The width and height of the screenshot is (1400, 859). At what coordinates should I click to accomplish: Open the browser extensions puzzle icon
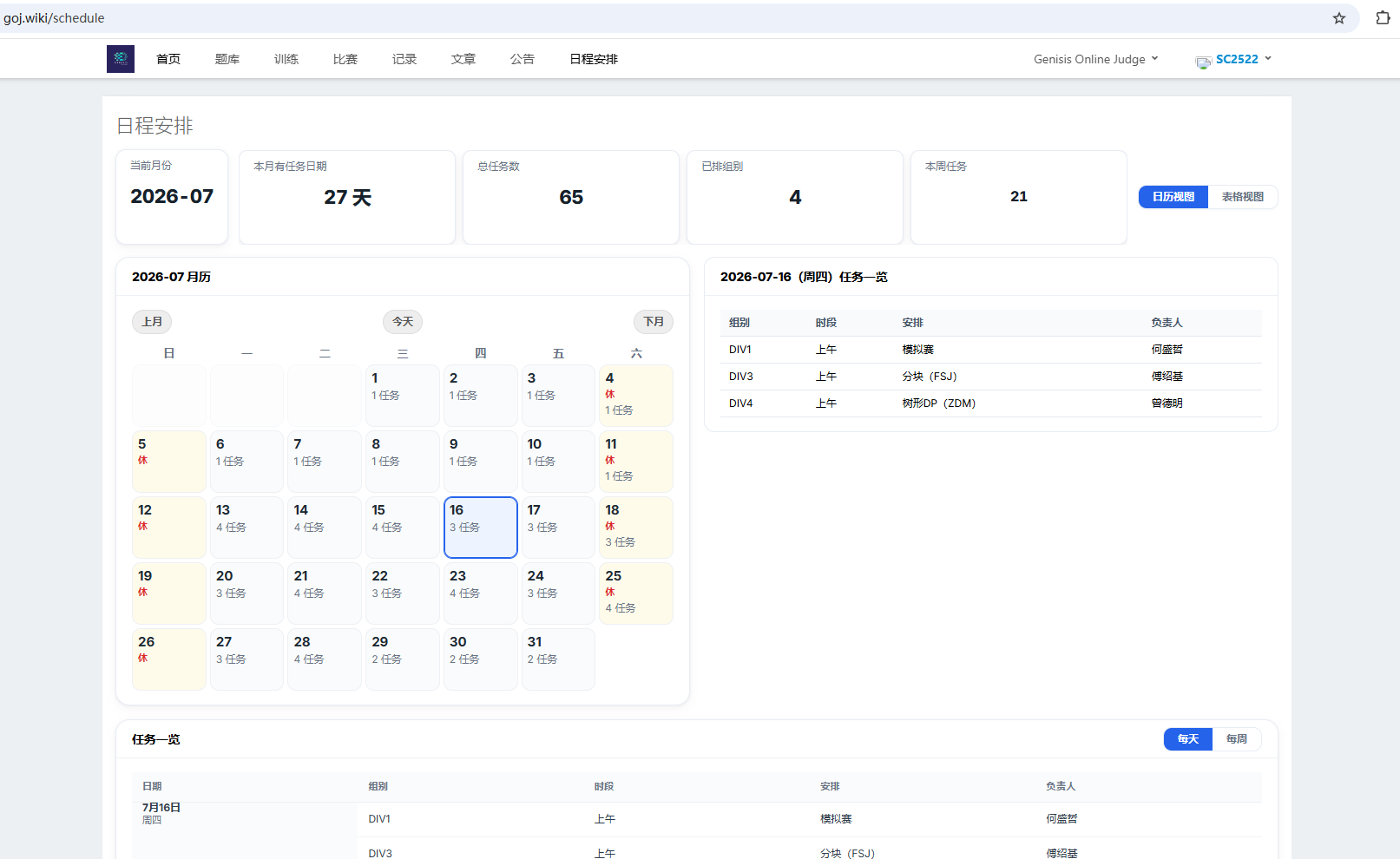(1383, 18)
